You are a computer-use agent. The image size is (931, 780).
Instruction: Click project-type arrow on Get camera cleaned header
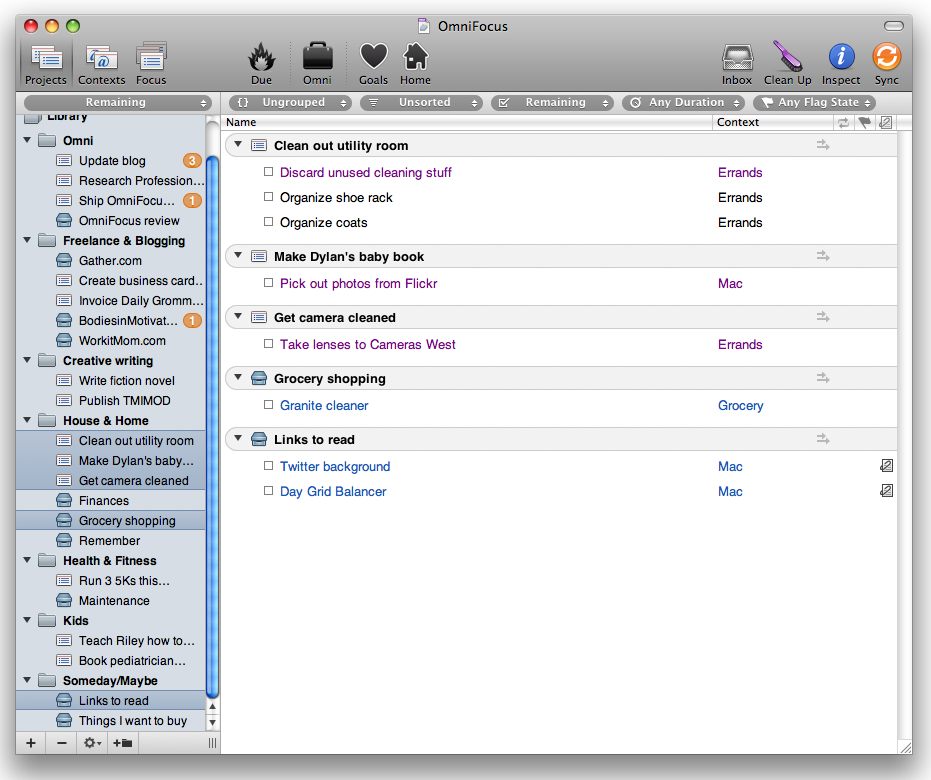(822, 317)
